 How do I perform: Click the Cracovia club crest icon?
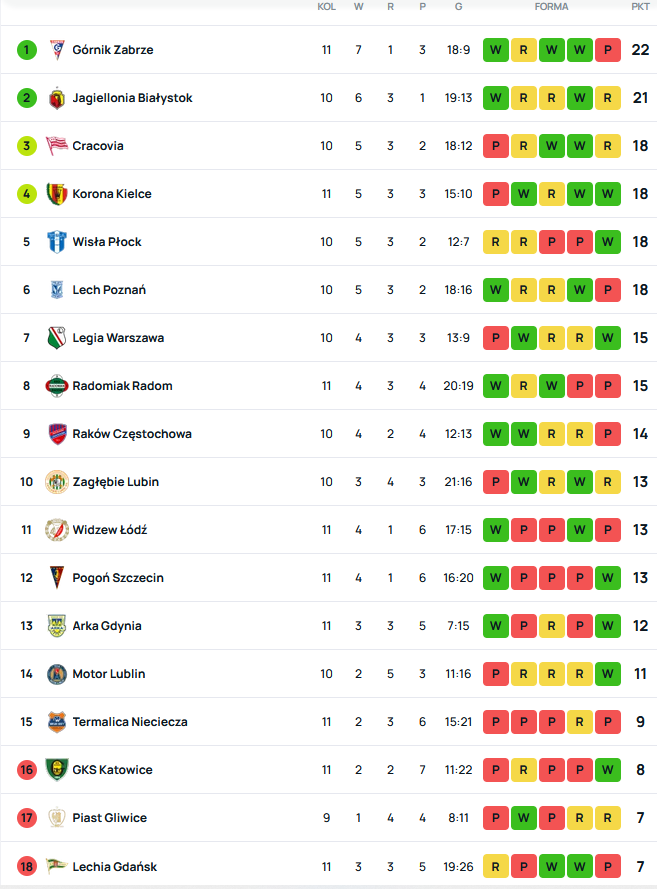[57, 146]
